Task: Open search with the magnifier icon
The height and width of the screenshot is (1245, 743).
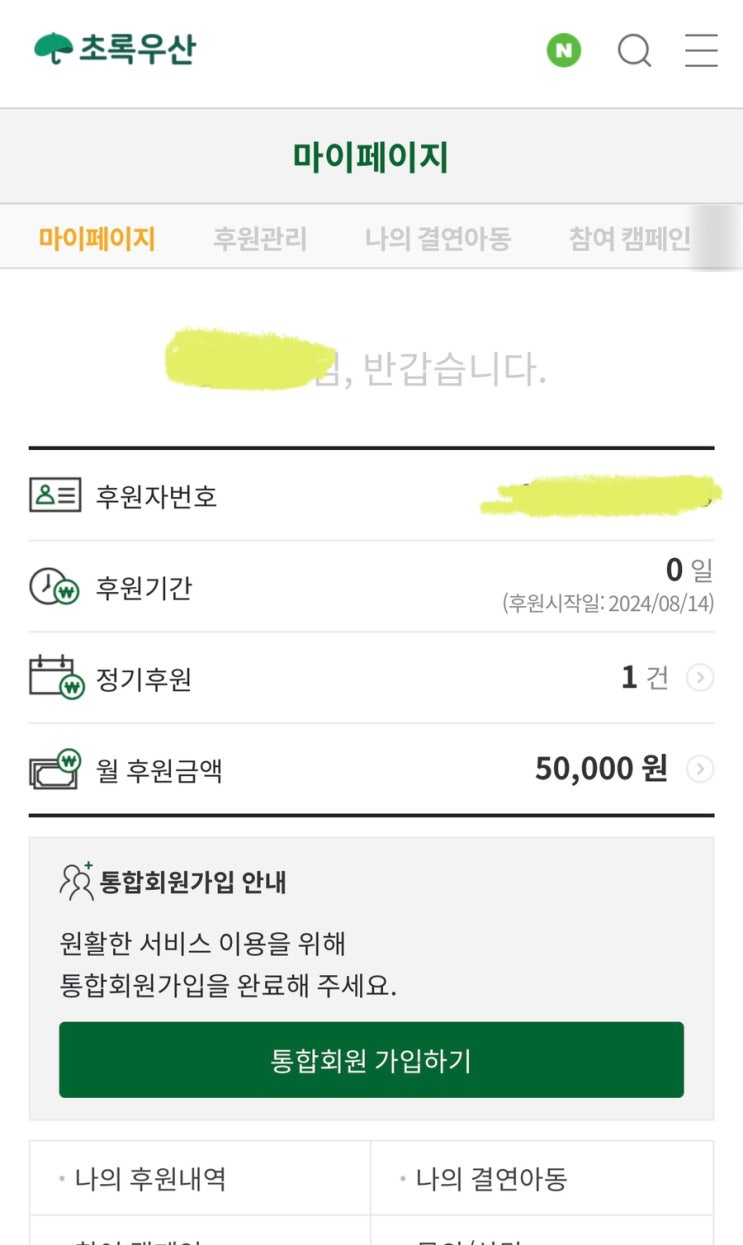Action: pos(634,50)
